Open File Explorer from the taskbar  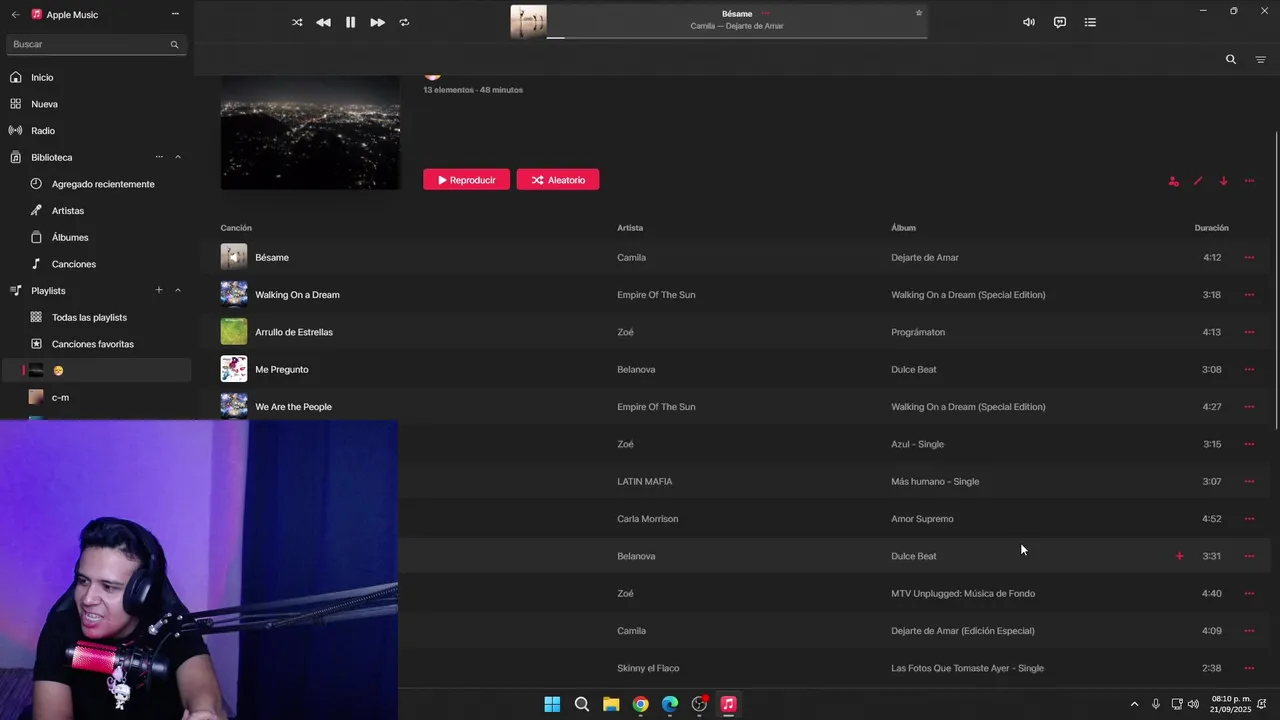pyautogui.click(x=611, y=704)
